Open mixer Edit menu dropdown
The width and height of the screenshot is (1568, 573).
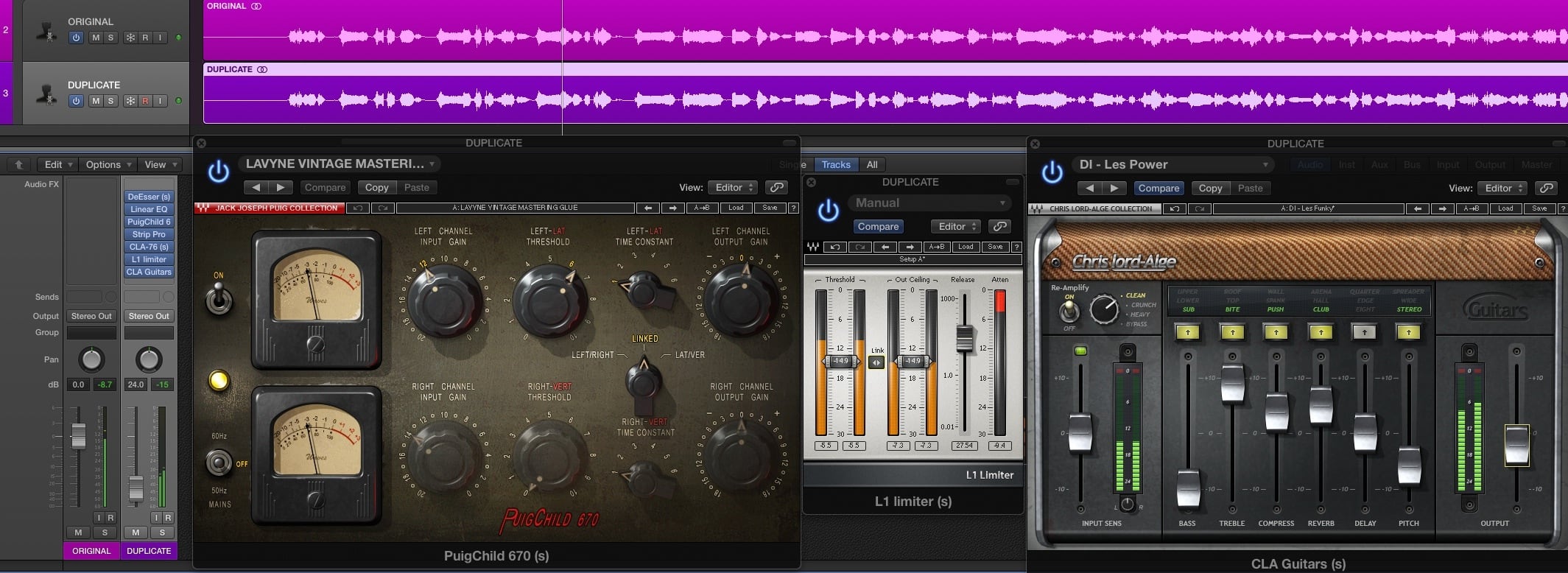tap(57, 164)
